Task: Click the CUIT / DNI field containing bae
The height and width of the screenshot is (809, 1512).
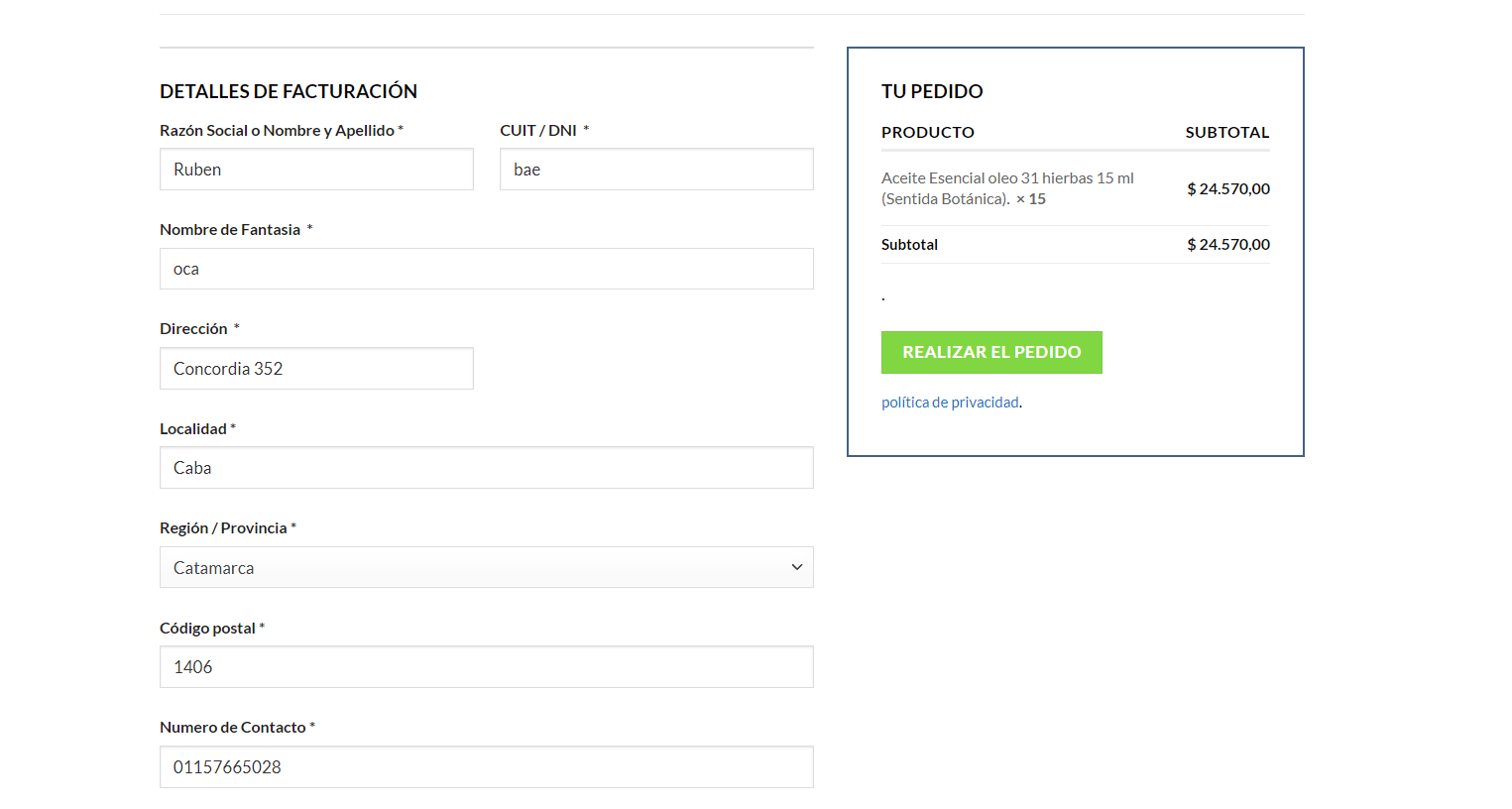Action: [656, 170]
